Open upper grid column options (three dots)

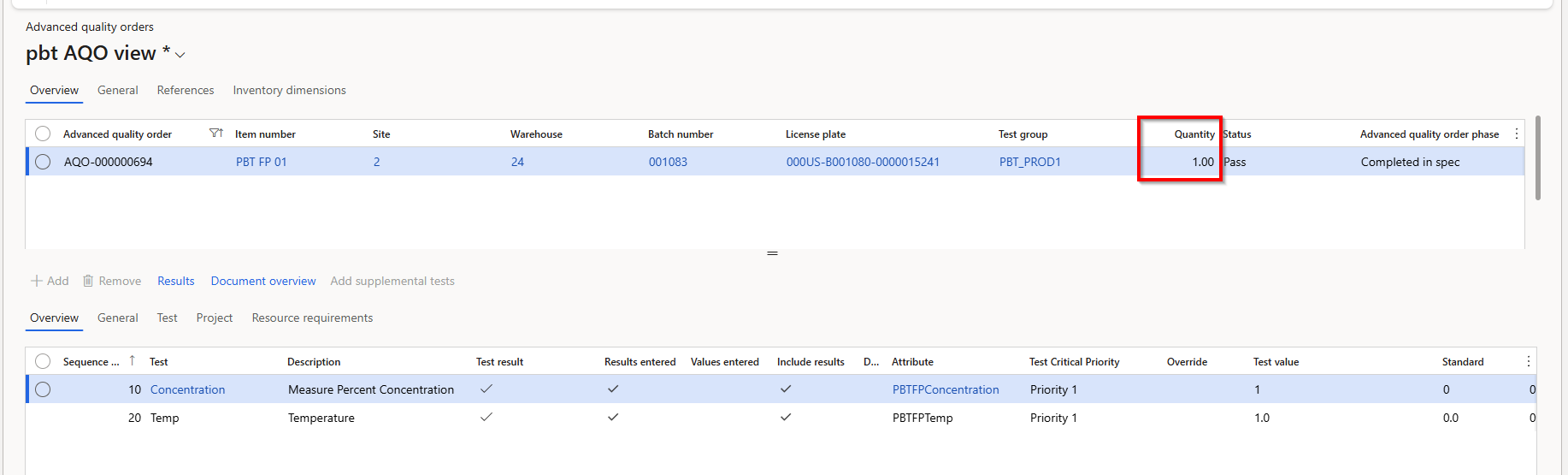pyautogui.click(x=1517, y=134)
